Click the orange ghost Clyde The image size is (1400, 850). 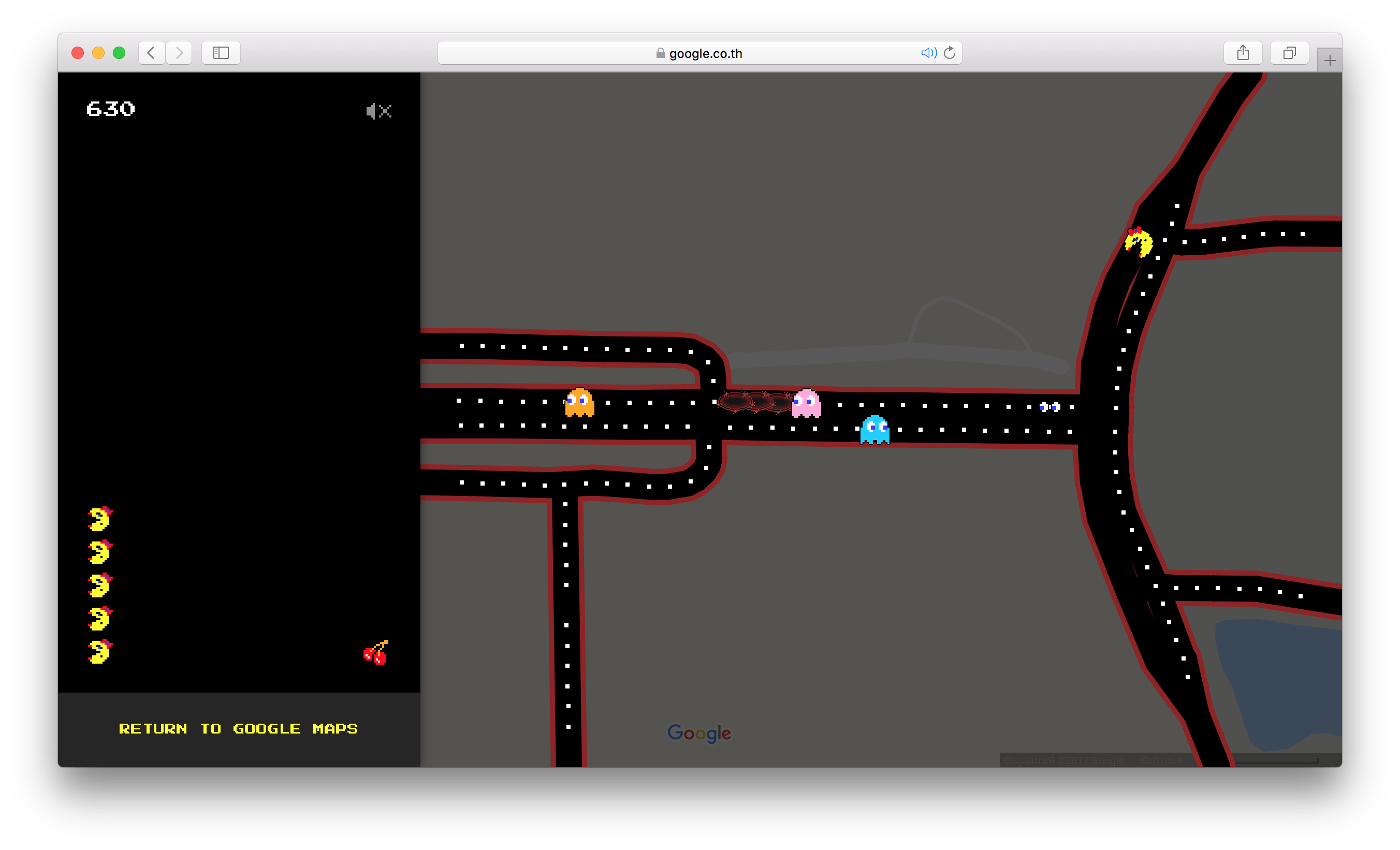click(x=579, y=402)
